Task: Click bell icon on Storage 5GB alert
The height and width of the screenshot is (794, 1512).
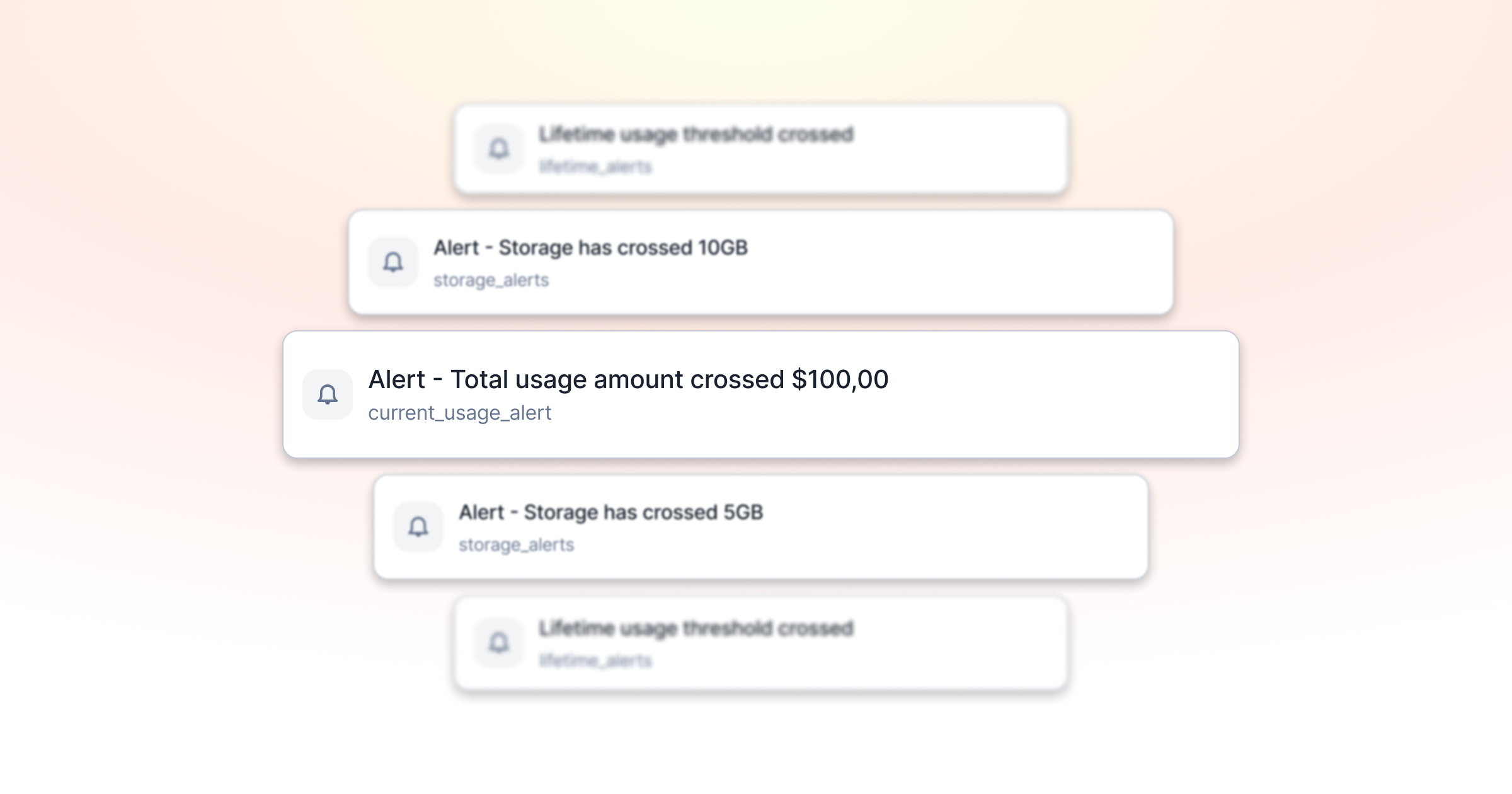Action: (418, 527)
